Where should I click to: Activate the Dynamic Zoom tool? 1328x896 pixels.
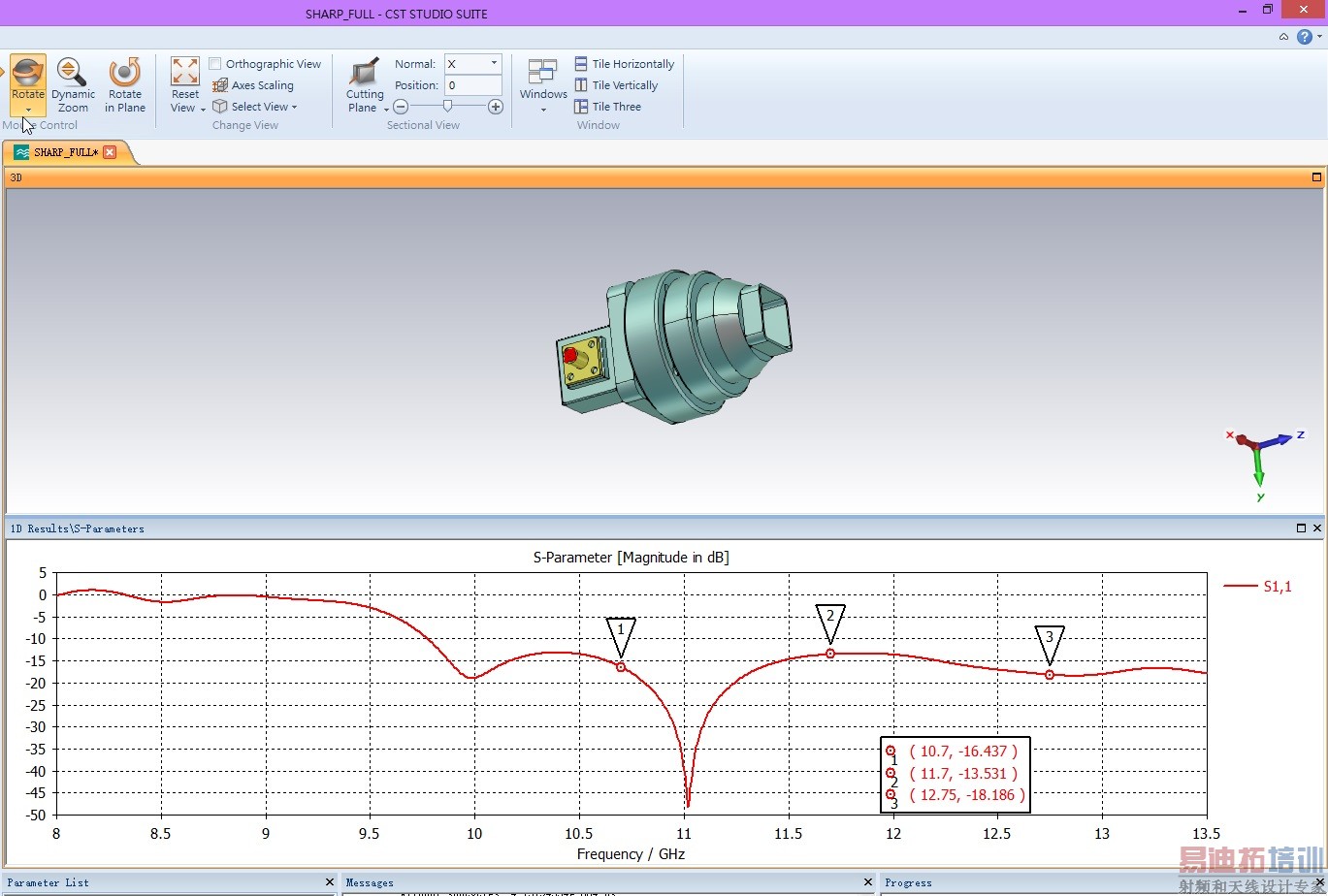point(73,84)
